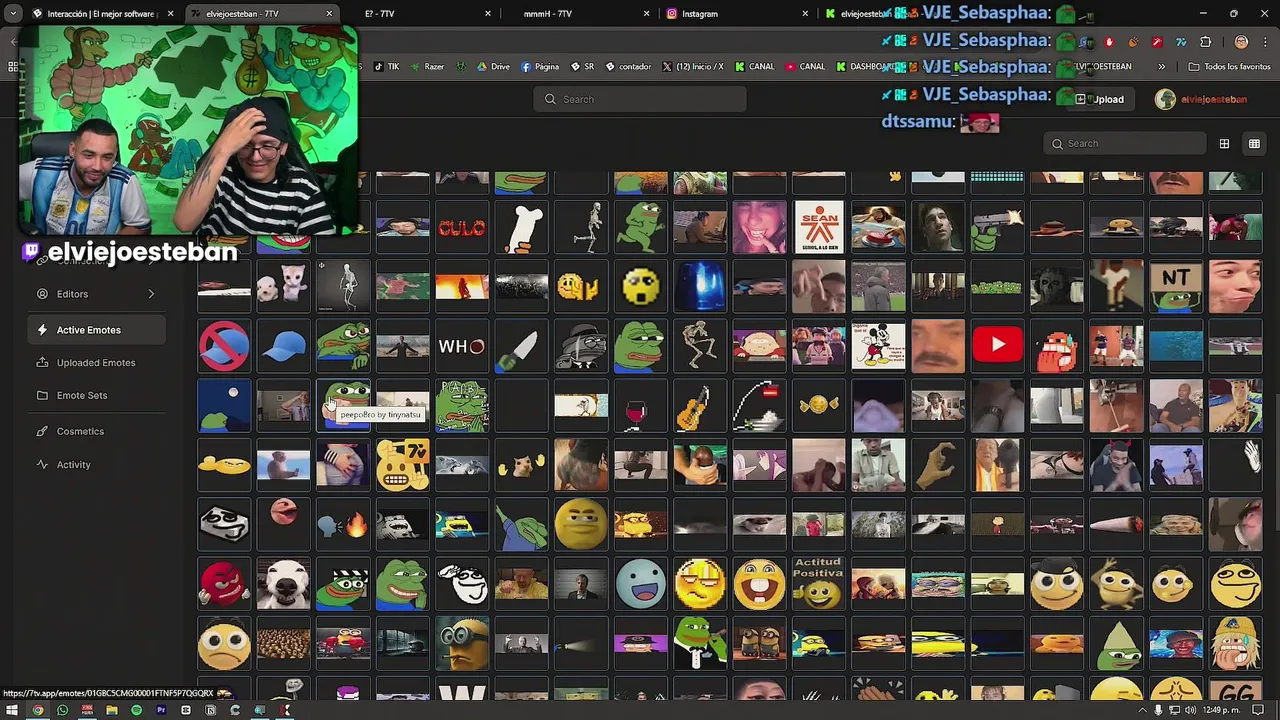Image resolution: width=1280 pixels, height=720 pixels.
Task: Close the 'mmmH - 7TV' tab
Action: click(646, 14)
